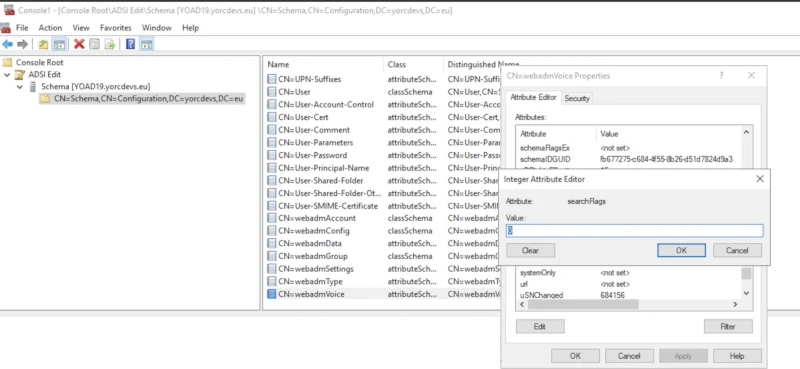The width and height of the screenshot is (800, 369).
Task: Close the Integer Attribute Editor dialog
Action: pos(760,179)
